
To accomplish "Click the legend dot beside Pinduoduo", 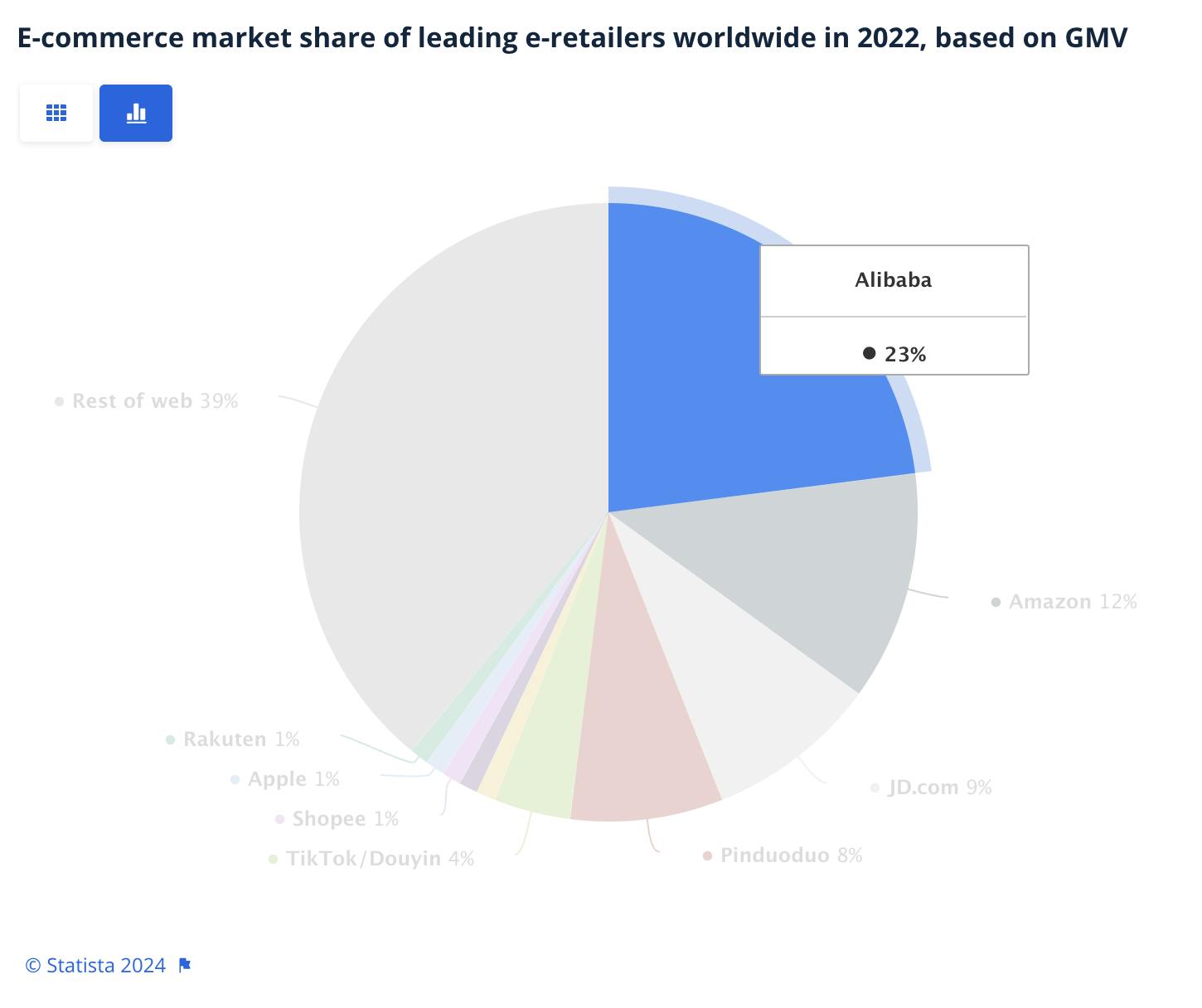I will tap(707, 855).
